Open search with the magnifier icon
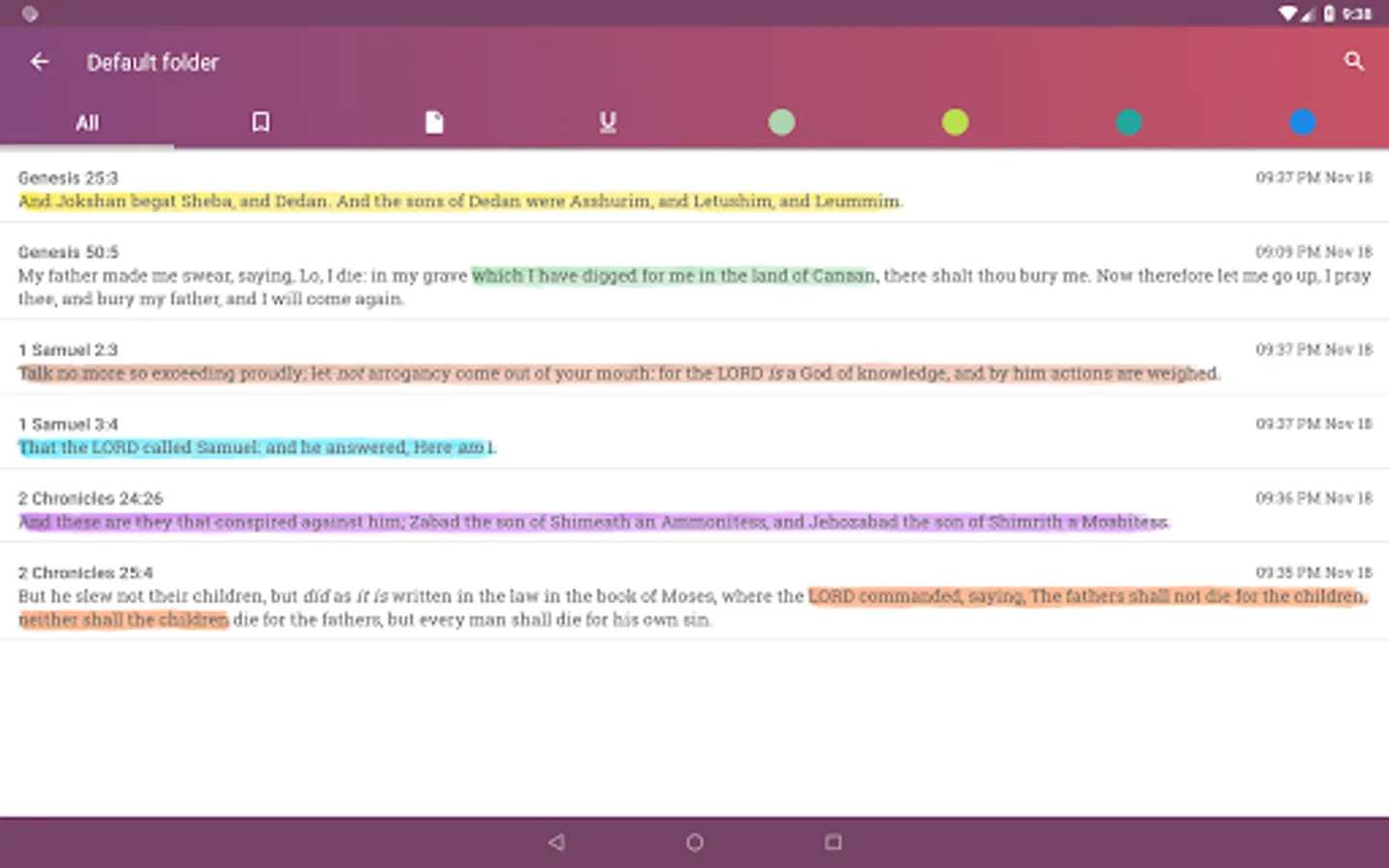The height and width of the screenshot is (868, 1389). [x=1353, y=62]
